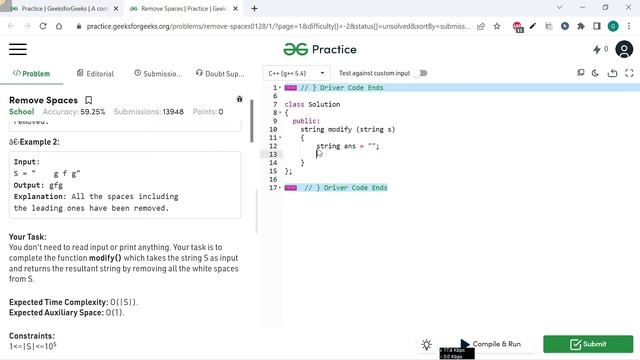Open the user profile avatar

pos(624,49)
